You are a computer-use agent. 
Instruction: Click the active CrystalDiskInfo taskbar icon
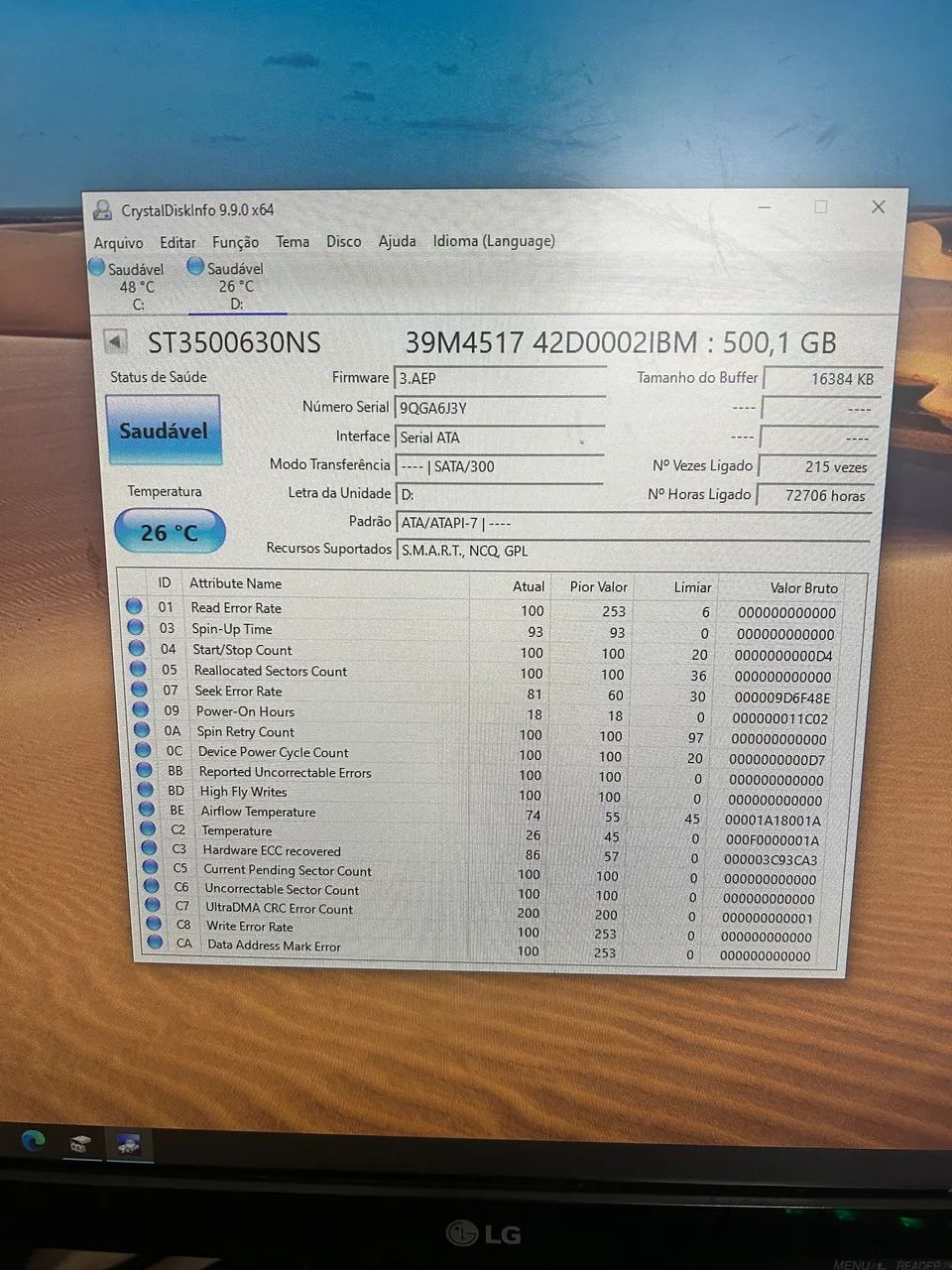[x=129, y=1145]
